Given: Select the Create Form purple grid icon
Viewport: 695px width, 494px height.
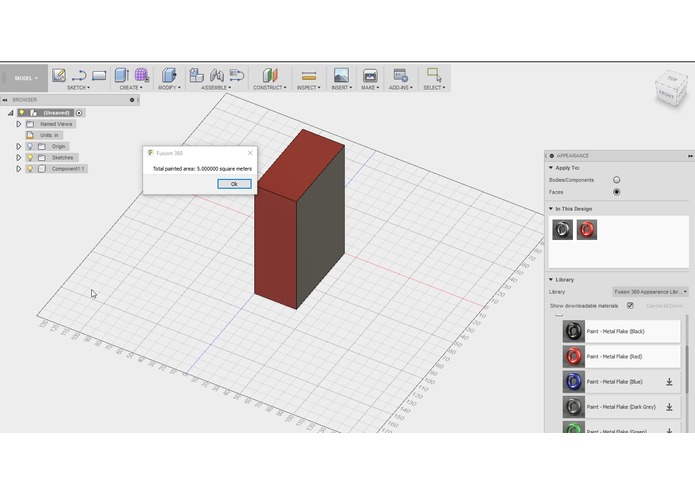Looking at the screenshot, I should tap(141, 75).
